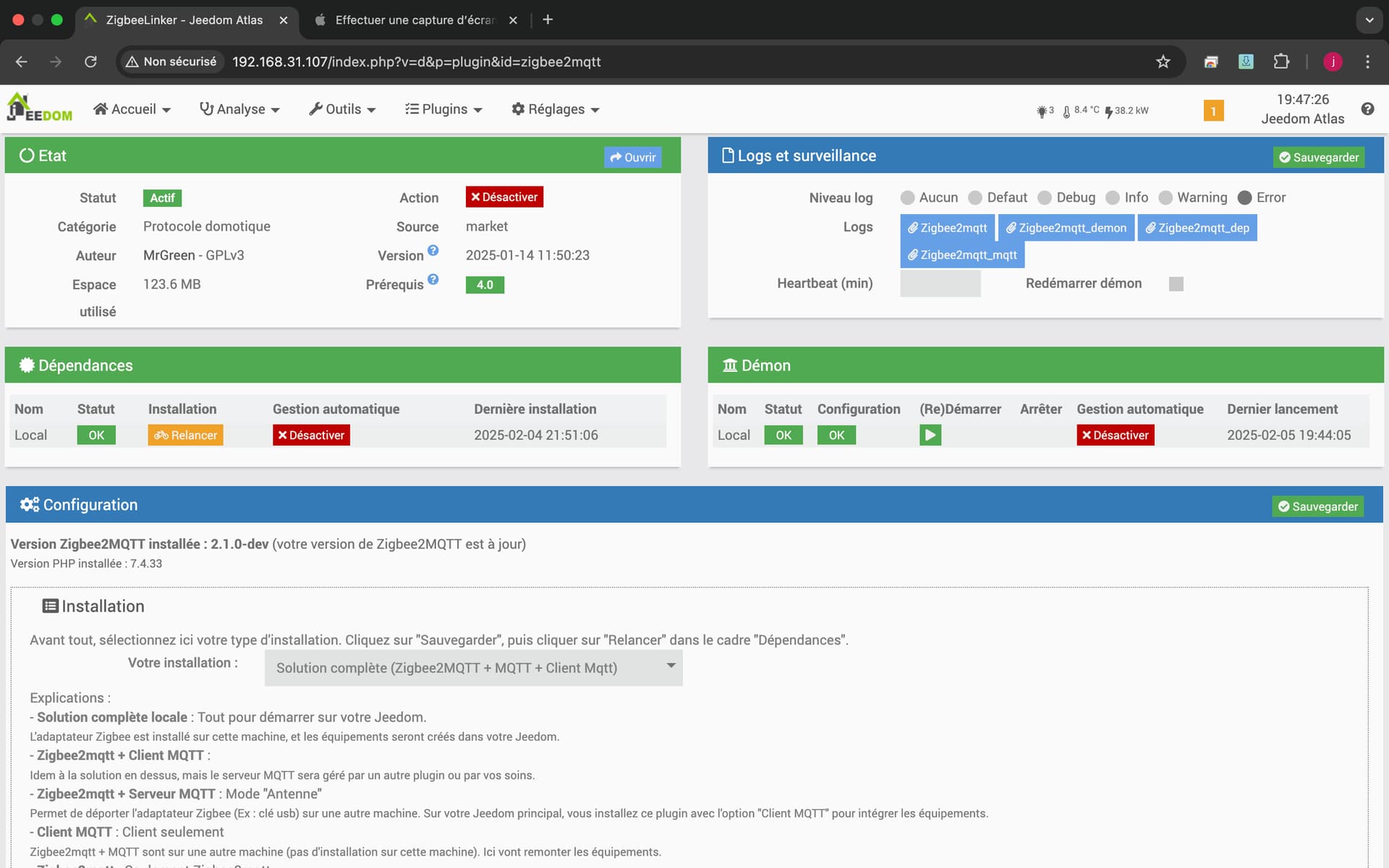Select the Defaut log level
This screenshot has height=868, width=1389.
pos(975,197)
